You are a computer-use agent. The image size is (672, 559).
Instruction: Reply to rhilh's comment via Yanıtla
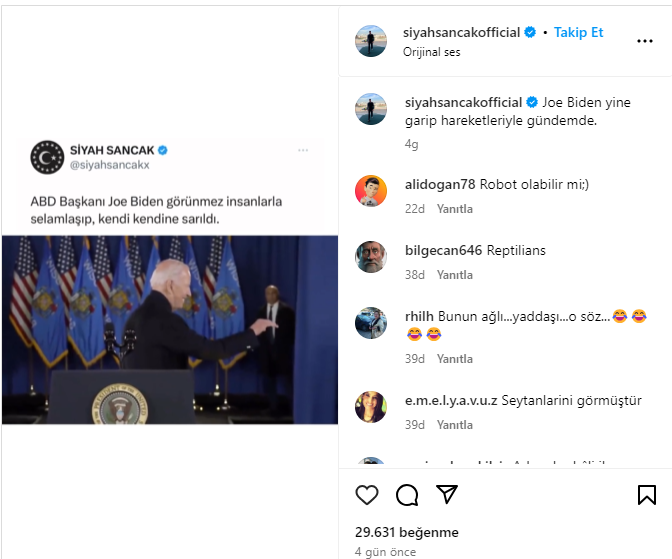click(455, 359)
